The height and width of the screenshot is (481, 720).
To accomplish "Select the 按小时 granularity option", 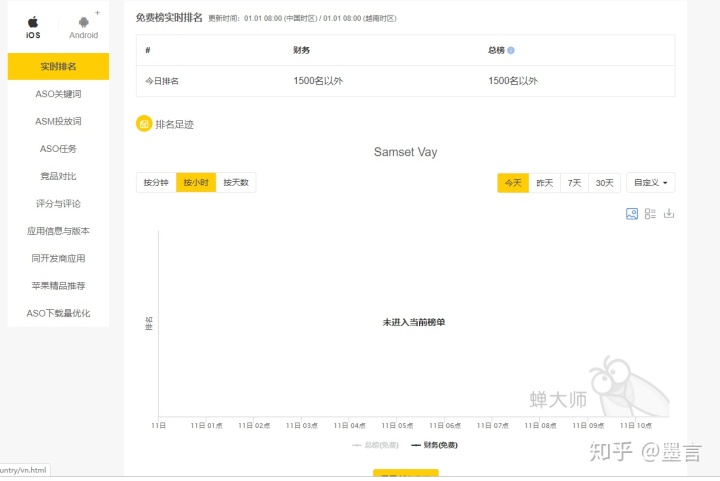I will tap(196, 182).
